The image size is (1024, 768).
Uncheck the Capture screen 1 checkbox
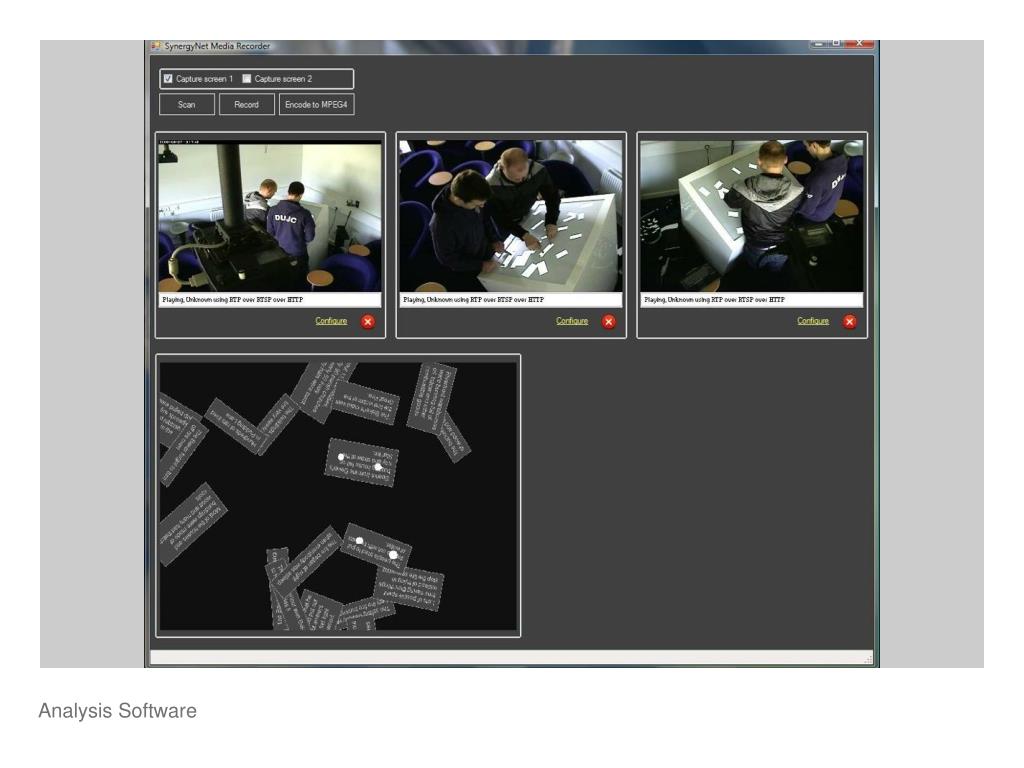168,79
